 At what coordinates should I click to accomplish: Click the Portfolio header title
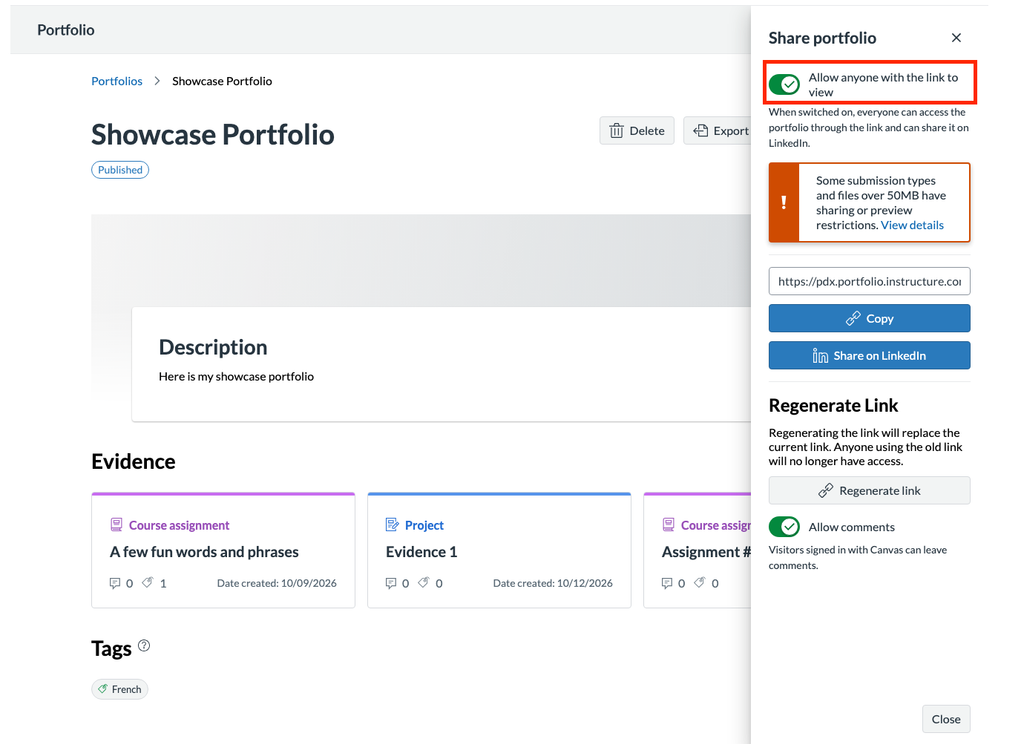[x=66, y=30]
